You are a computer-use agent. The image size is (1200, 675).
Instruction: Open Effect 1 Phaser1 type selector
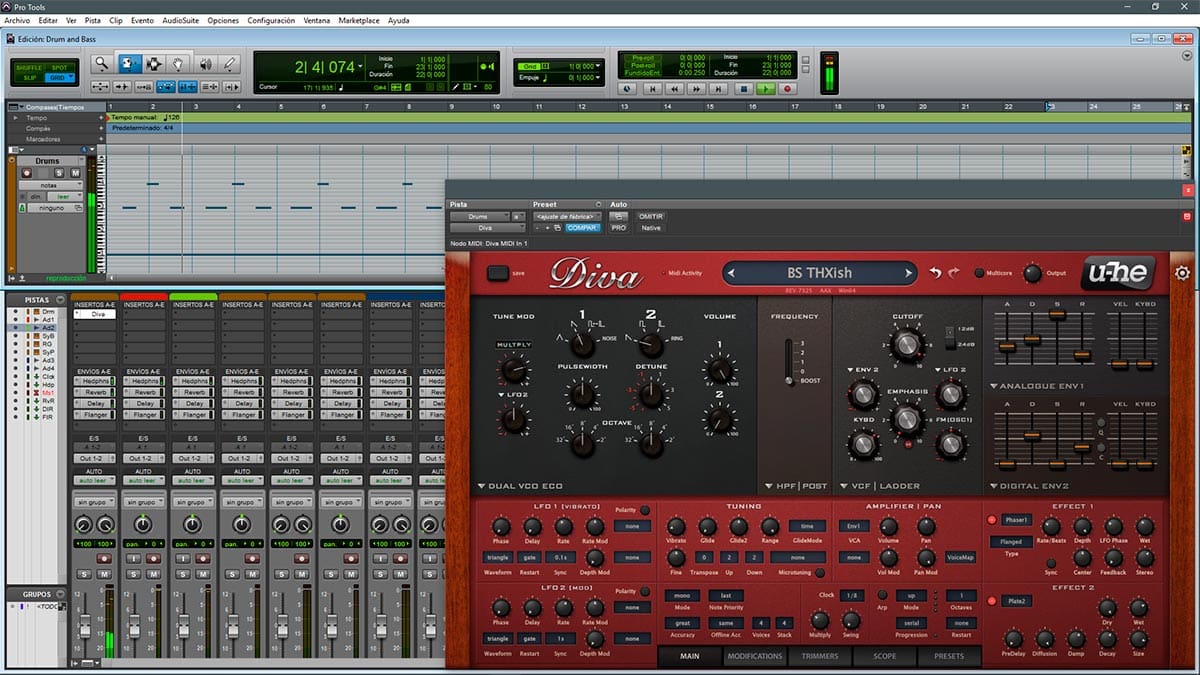[x=1016, y=520]
